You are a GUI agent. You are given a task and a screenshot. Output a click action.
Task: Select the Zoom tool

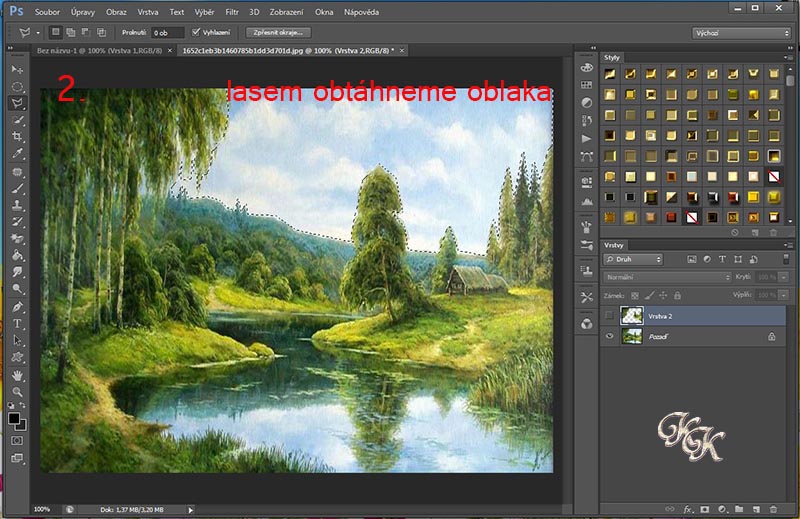(x=17, y=392)
